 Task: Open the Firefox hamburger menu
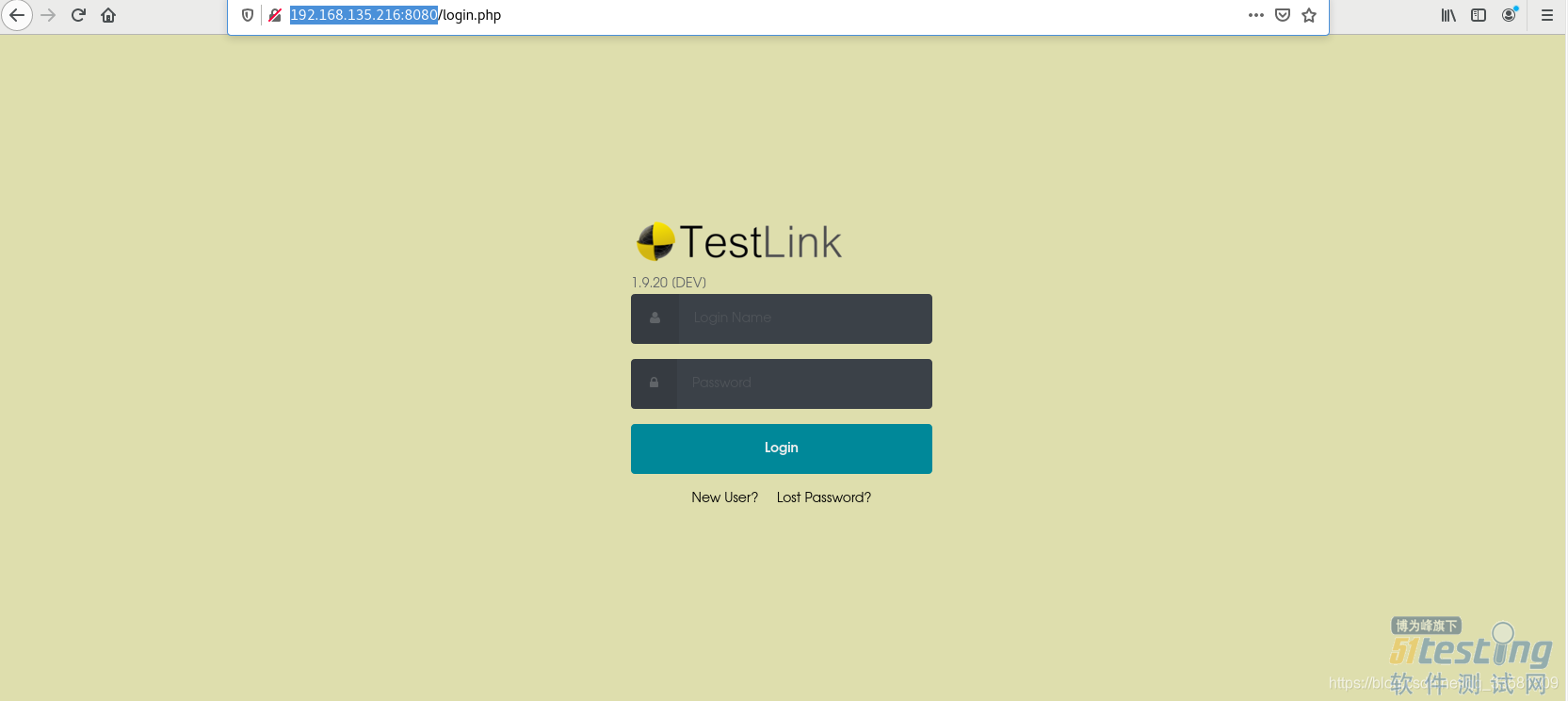coord(1547,15)
